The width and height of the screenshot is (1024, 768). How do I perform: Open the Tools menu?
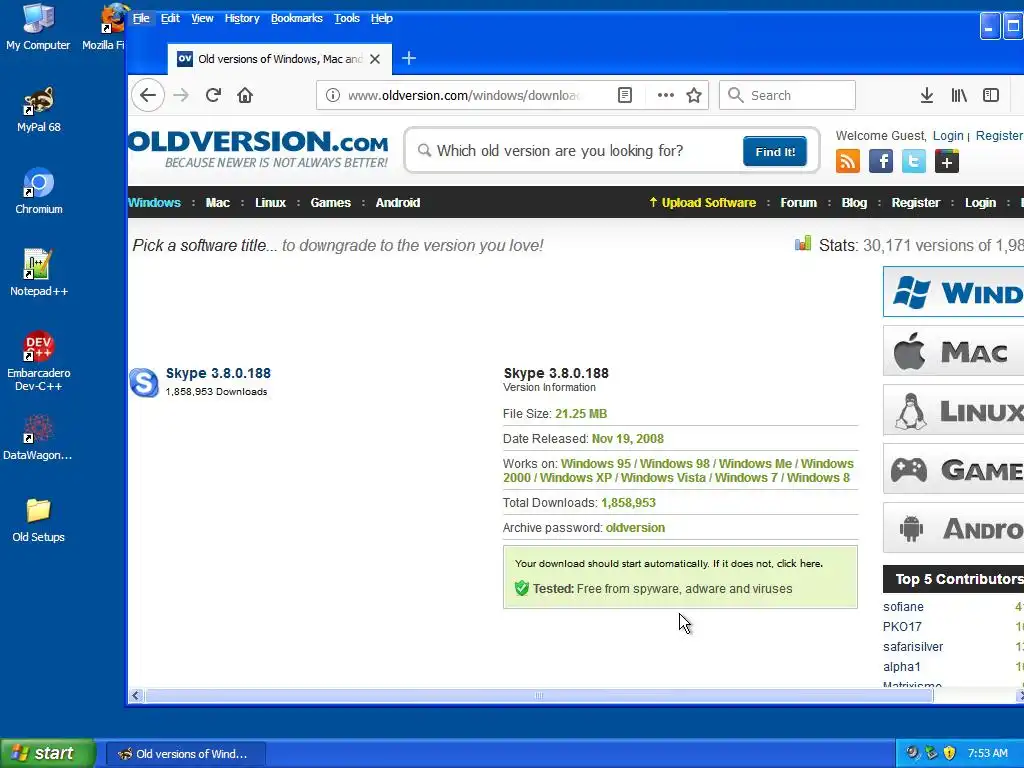347,18
